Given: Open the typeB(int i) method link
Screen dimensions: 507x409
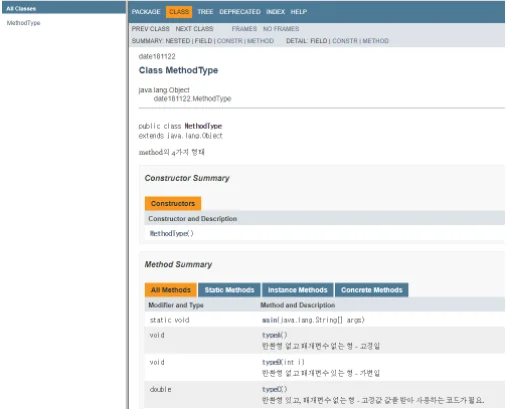Looking at the screenshot, I should [x=272, y=362].
